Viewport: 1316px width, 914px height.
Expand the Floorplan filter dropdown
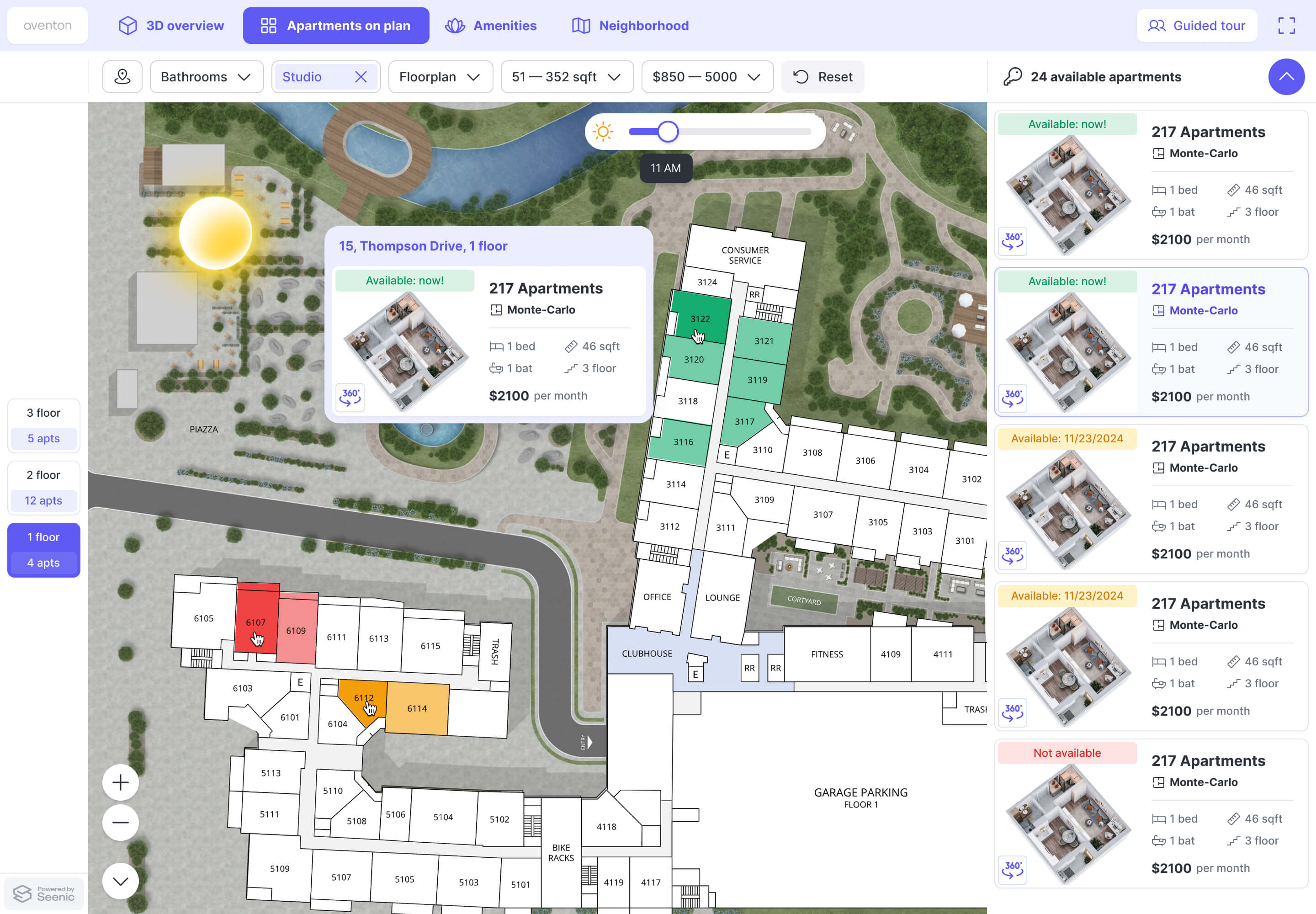(440, 77)
